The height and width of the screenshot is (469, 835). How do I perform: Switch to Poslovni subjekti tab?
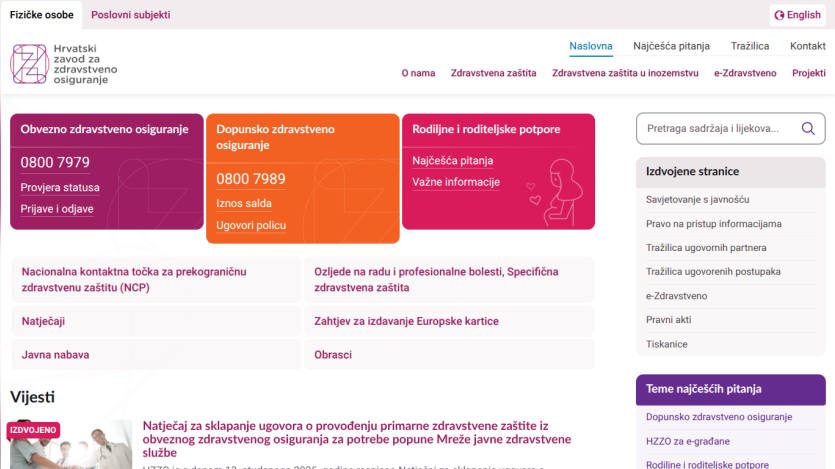coord(130,15)
